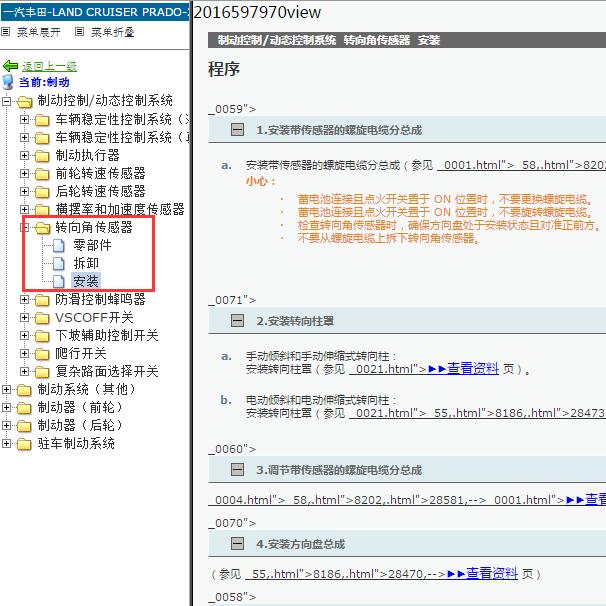
Task: Click the 安装 document icon
Action: (x=59, y=281)
